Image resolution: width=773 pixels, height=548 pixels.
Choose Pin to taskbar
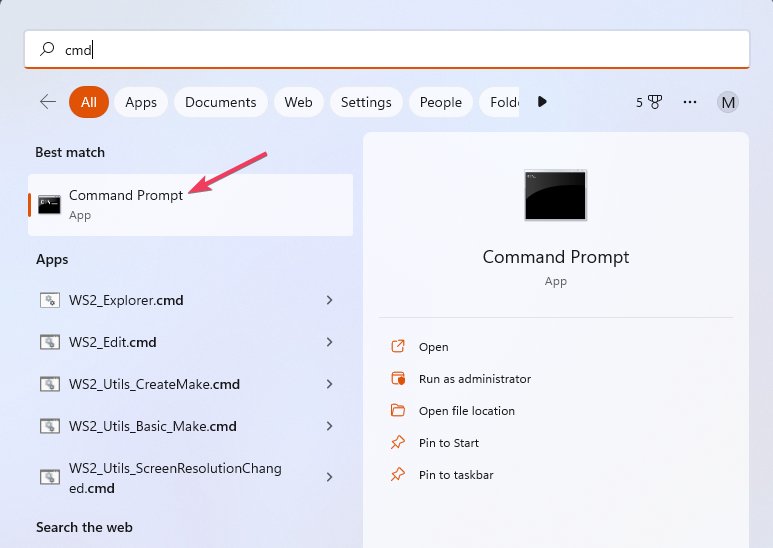pyautogui.click(x=456, y=475)
